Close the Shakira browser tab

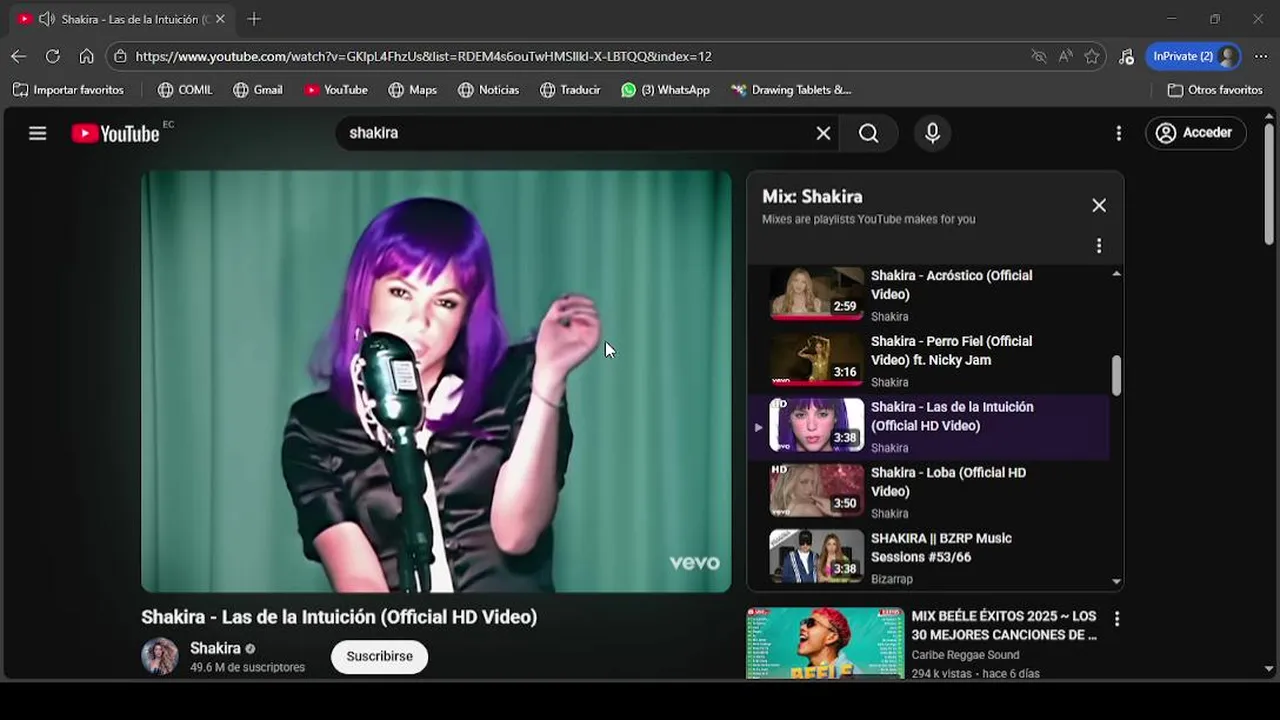[x=220, y=19]
